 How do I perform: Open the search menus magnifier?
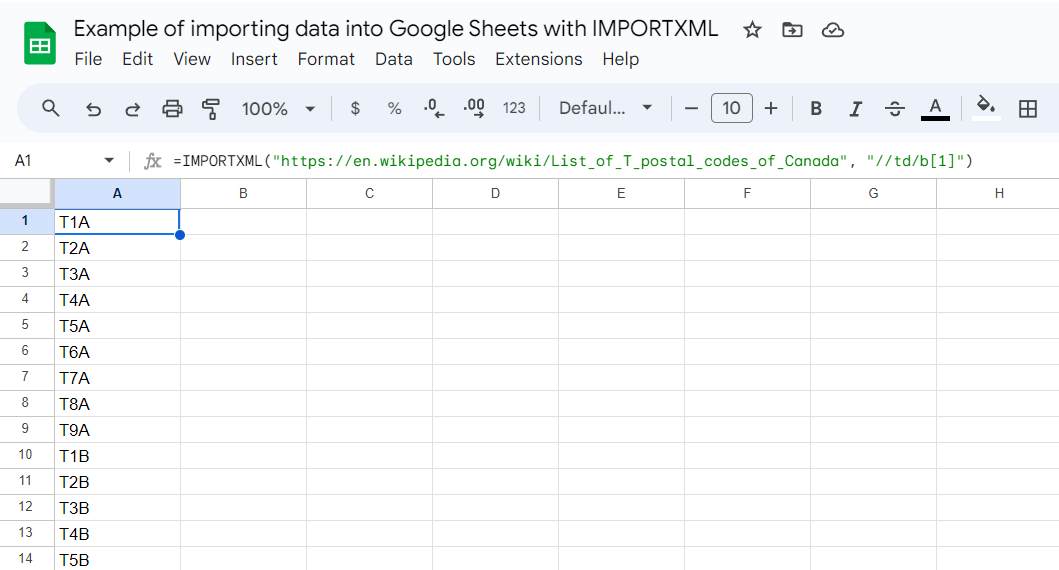(x=51, y=108)
